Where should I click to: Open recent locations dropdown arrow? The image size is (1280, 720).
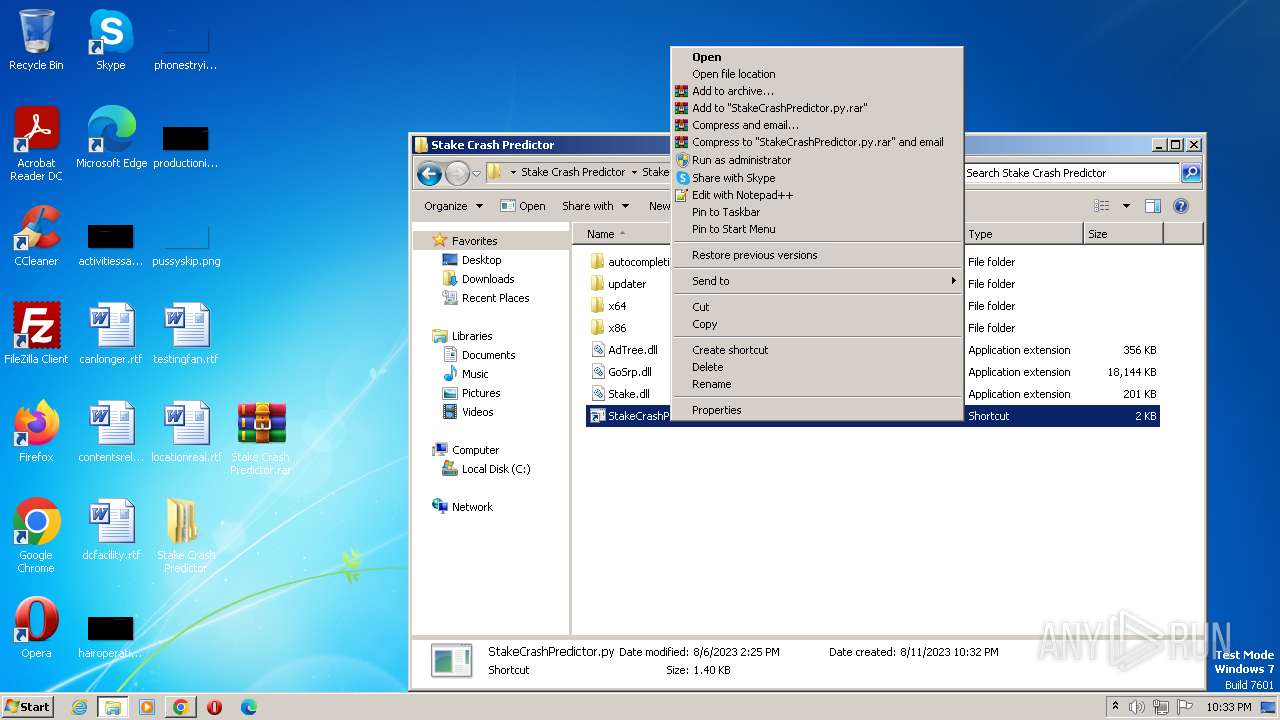[x=476, y=173]
